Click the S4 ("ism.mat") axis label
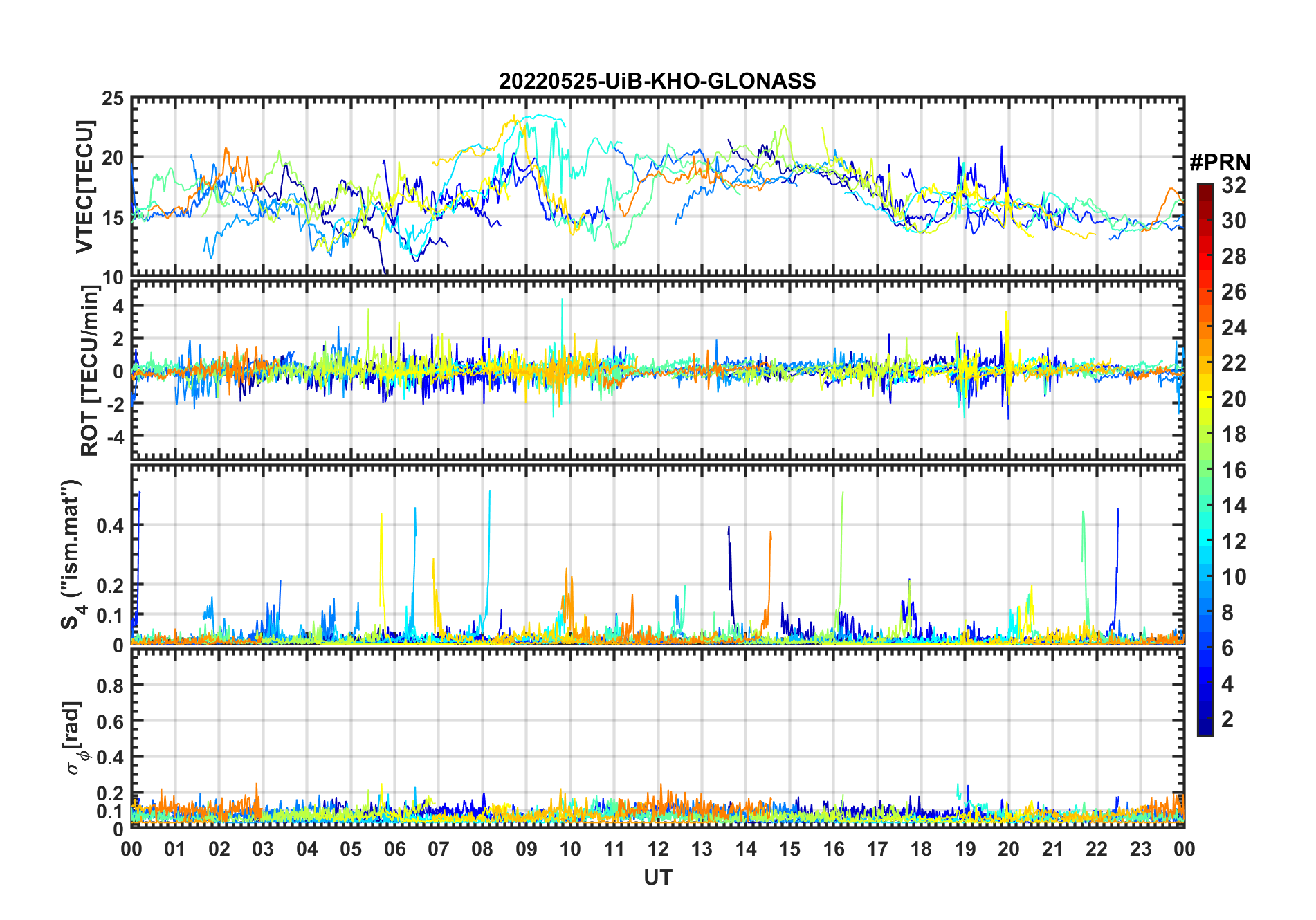This screenshot has width=1316, height=920. [72, 554]
